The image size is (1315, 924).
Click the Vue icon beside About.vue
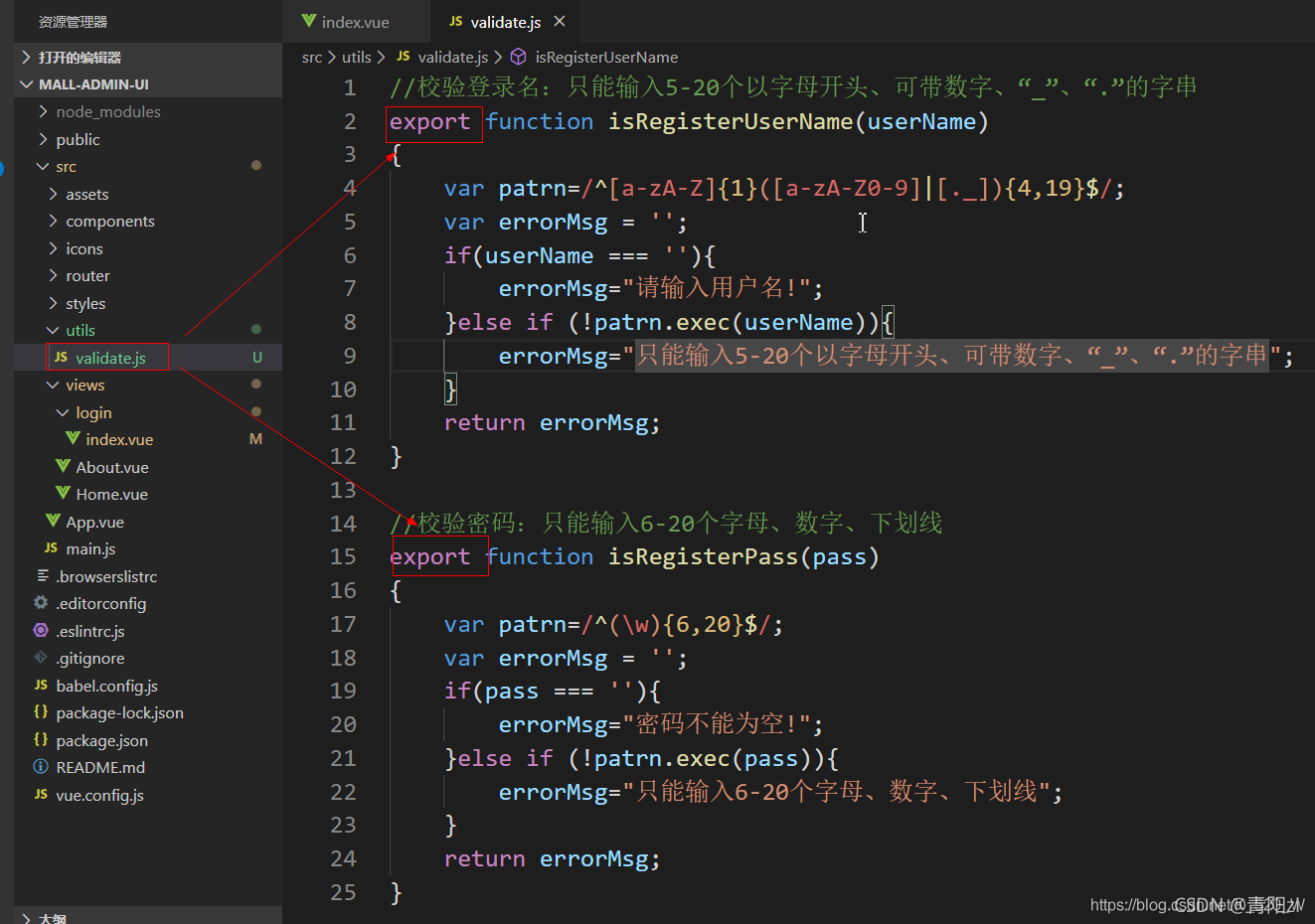[x=63, y=466]
